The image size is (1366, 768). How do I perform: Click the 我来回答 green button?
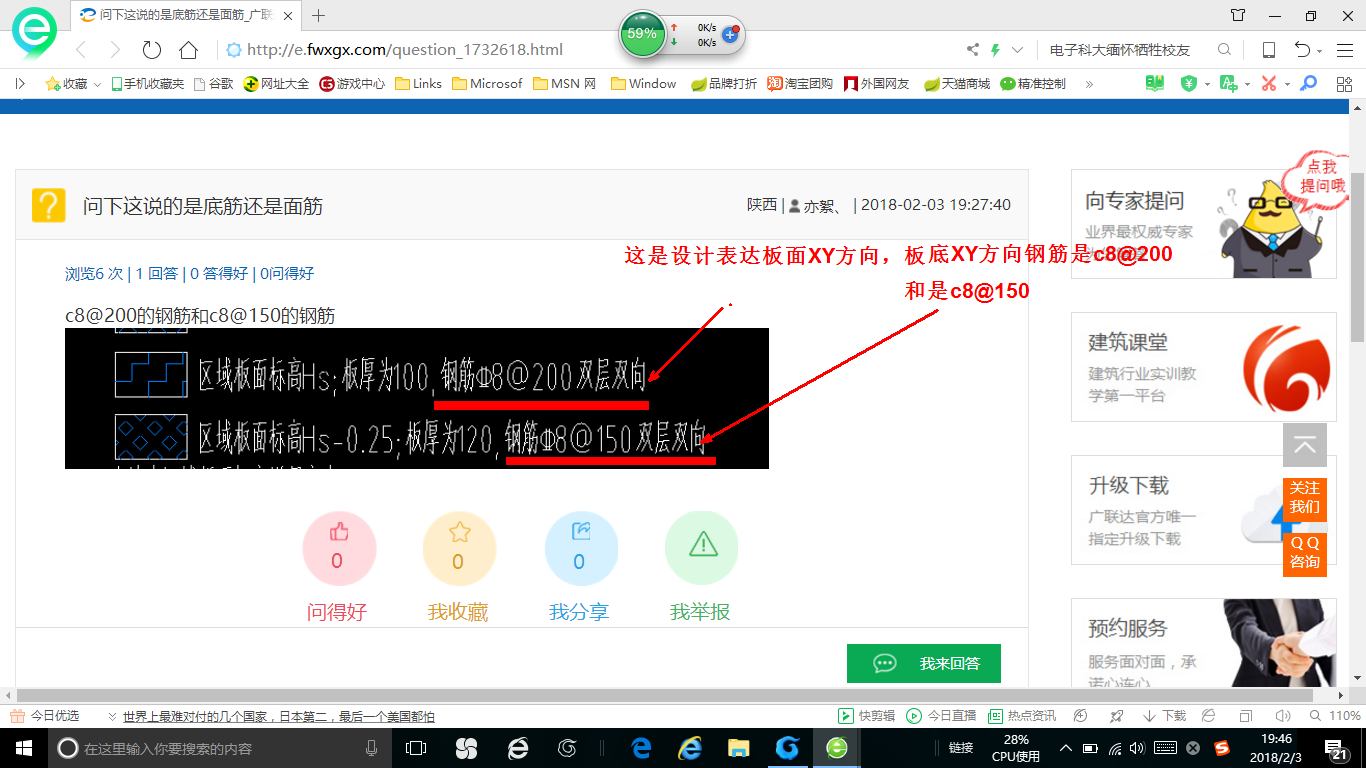click(x=923, y=663)
